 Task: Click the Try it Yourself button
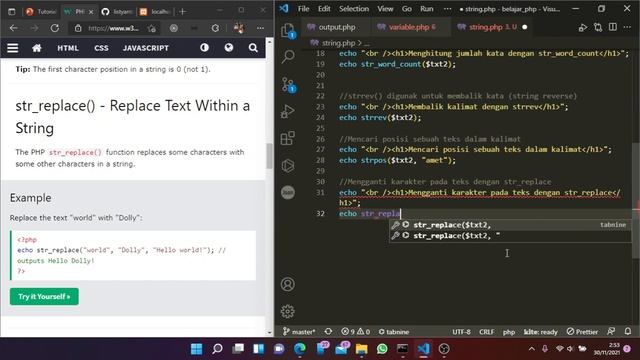tap(44, 296)
